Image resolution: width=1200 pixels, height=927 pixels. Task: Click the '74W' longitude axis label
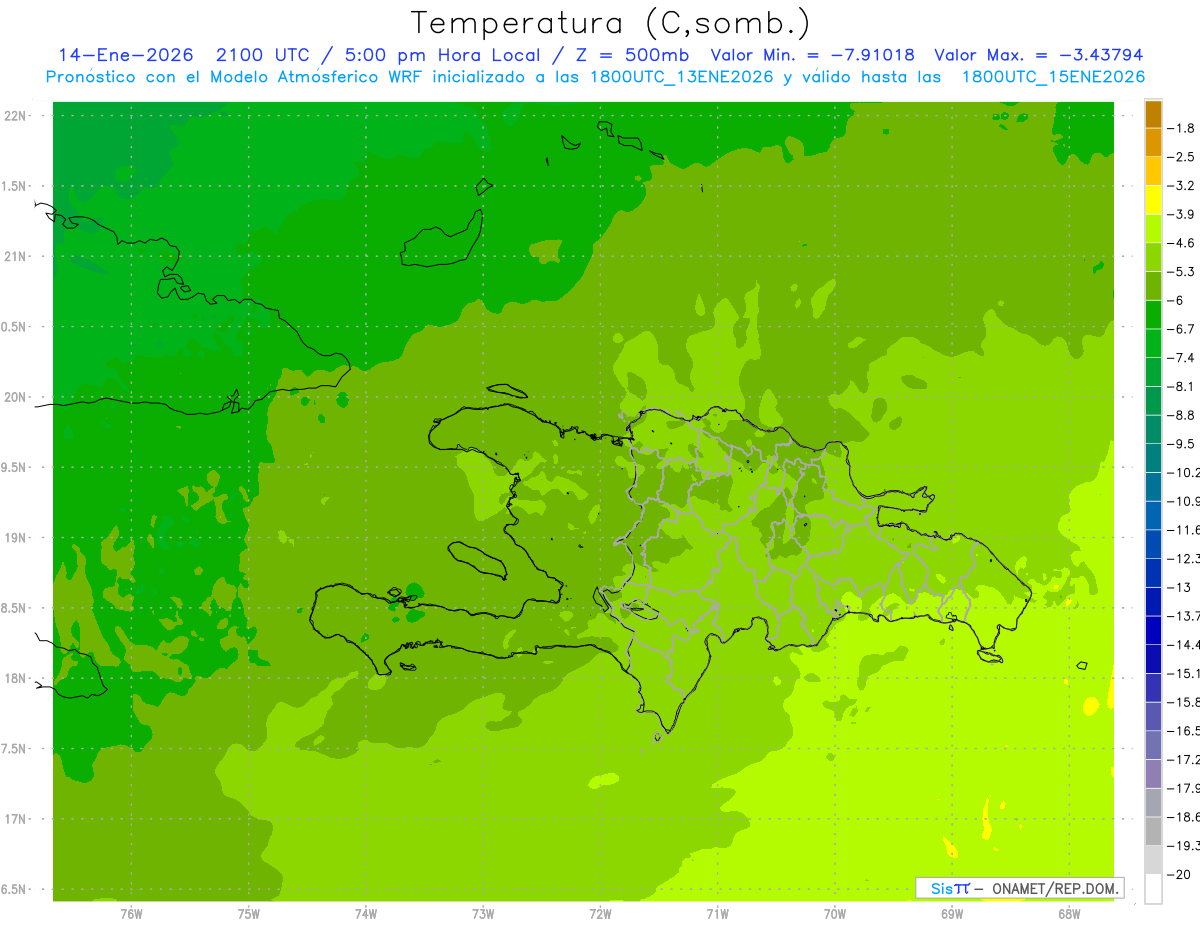(365, 913)
